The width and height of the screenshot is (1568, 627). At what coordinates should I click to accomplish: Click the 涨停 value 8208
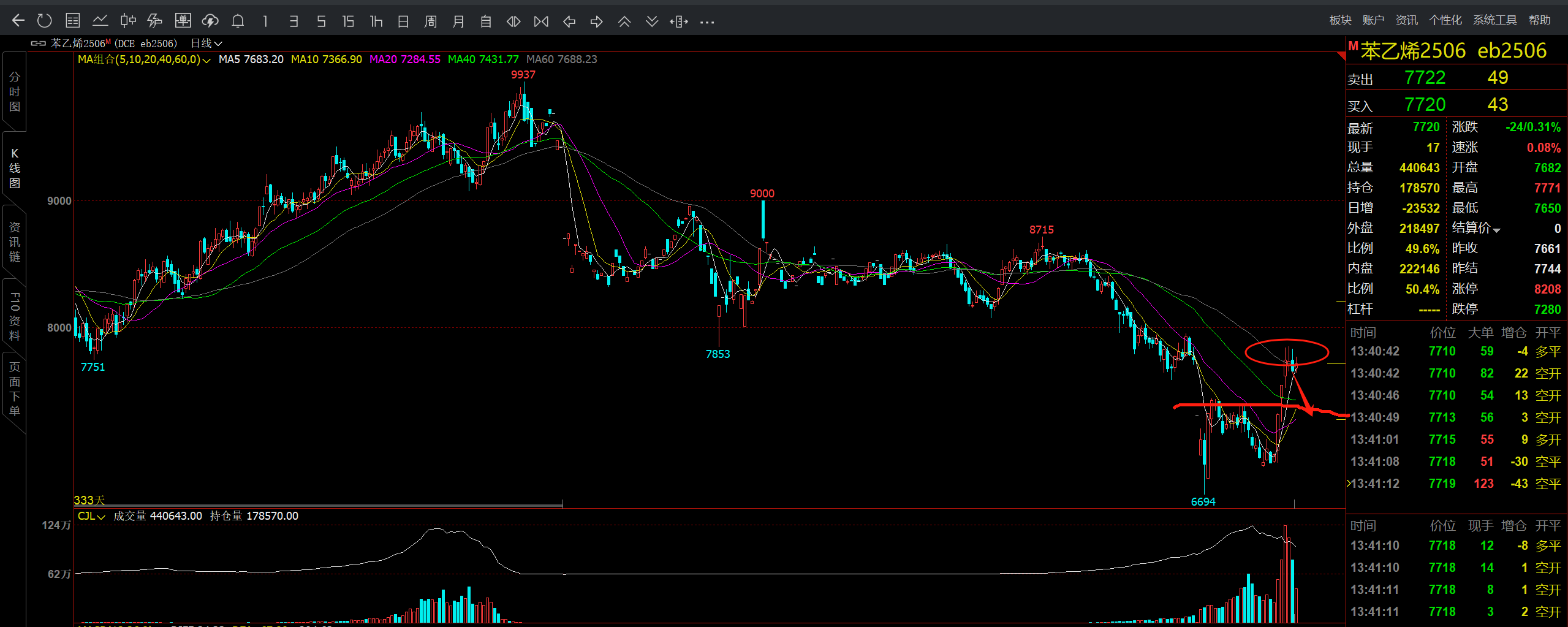(1547, 289)
